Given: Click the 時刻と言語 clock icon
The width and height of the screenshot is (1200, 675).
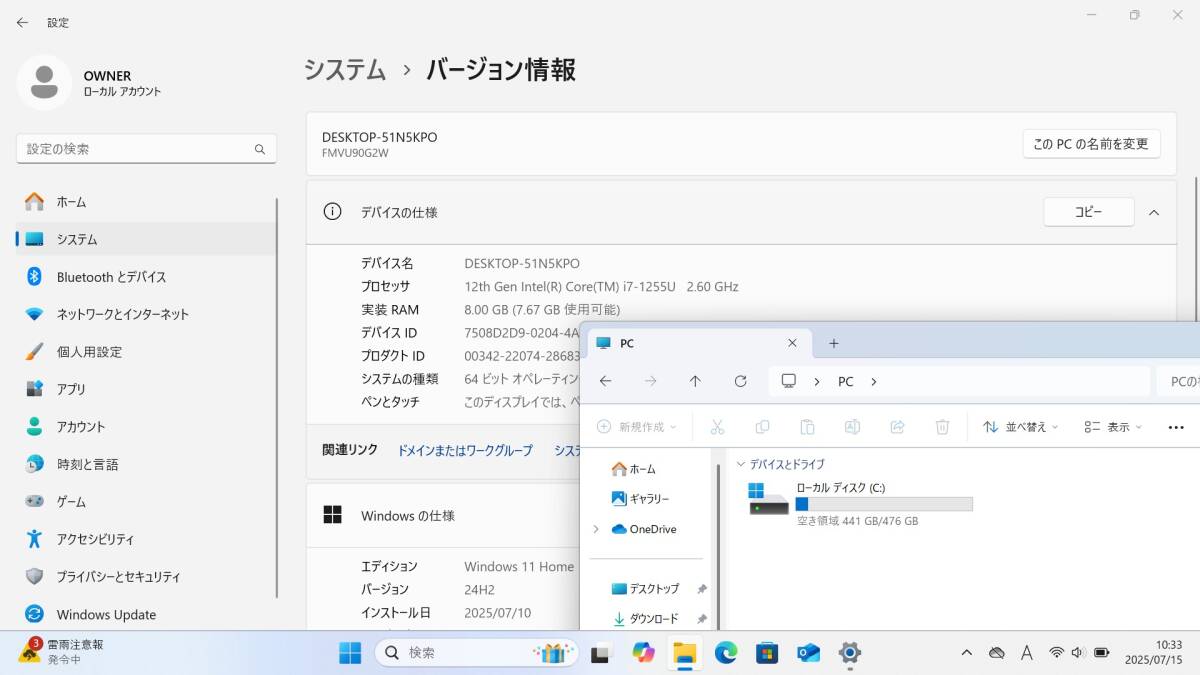Looking at the screenshot, I should 34,464.
